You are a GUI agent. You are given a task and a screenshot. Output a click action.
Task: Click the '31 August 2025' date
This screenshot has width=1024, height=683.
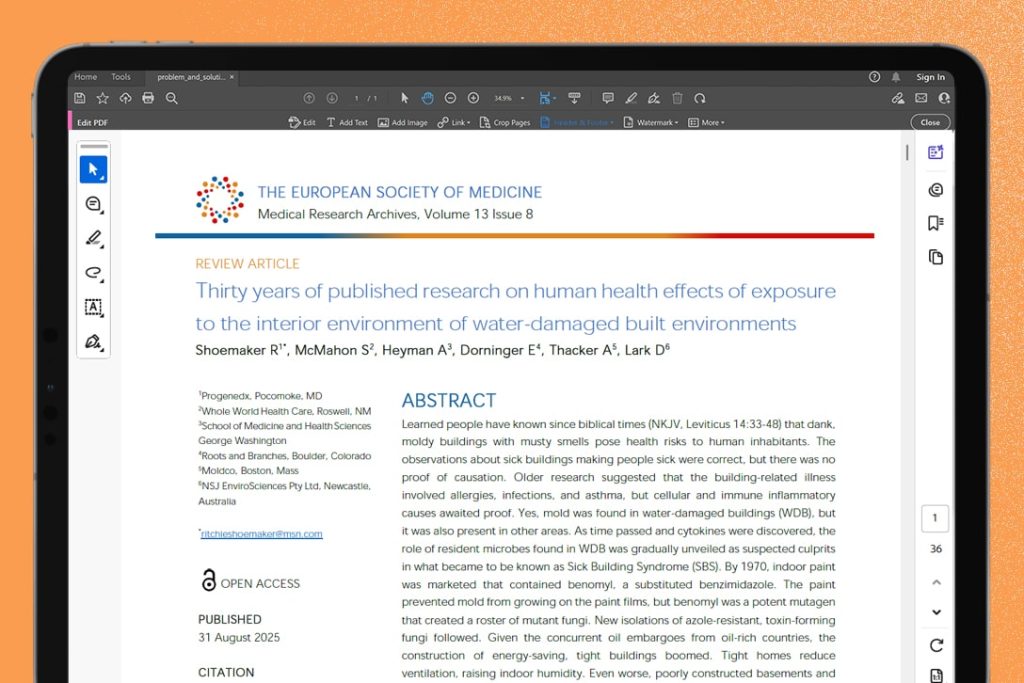coord(239,637)
